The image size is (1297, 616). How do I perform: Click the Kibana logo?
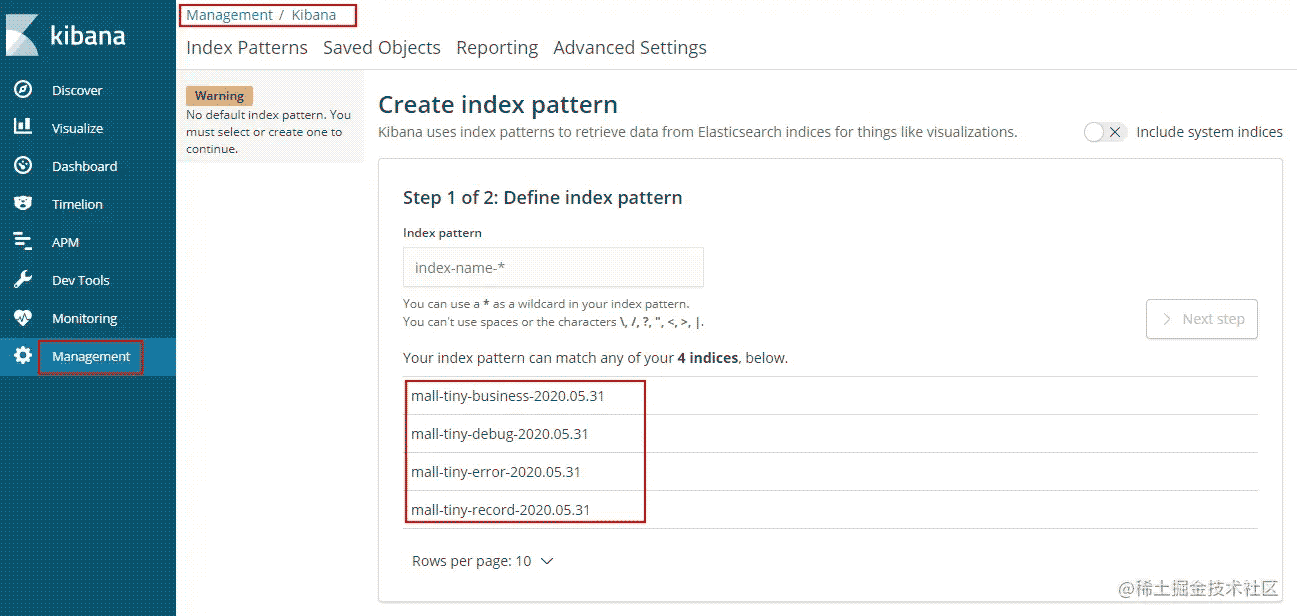[x=66, y=35]
